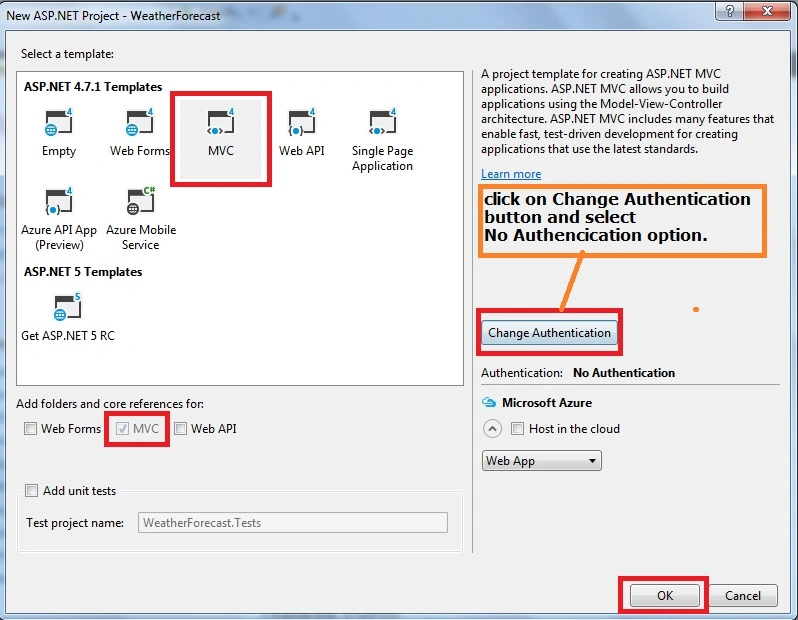This screenshot has width=798, height=620.
Task: Open the Learn more link
Action: tap(511, 174)
